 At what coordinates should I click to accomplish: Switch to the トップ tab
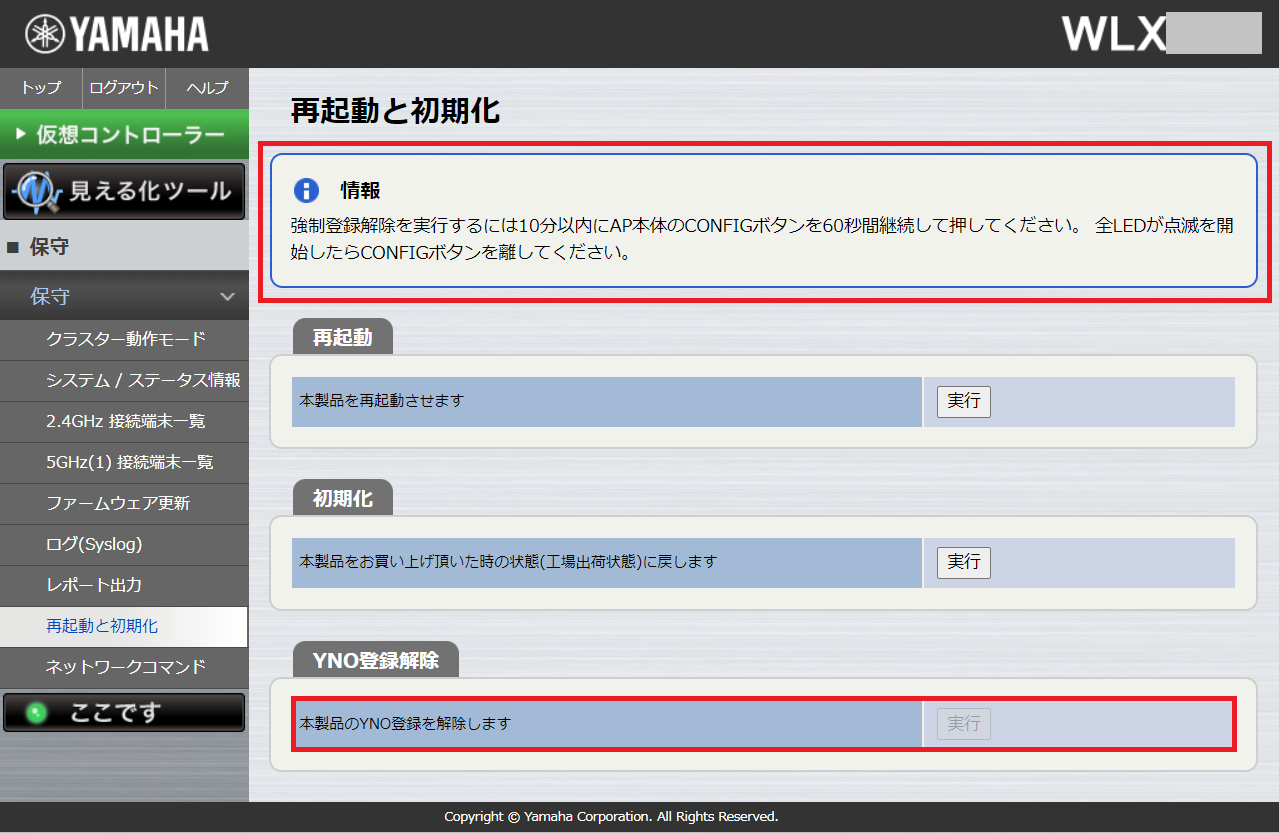click(40, 88)
